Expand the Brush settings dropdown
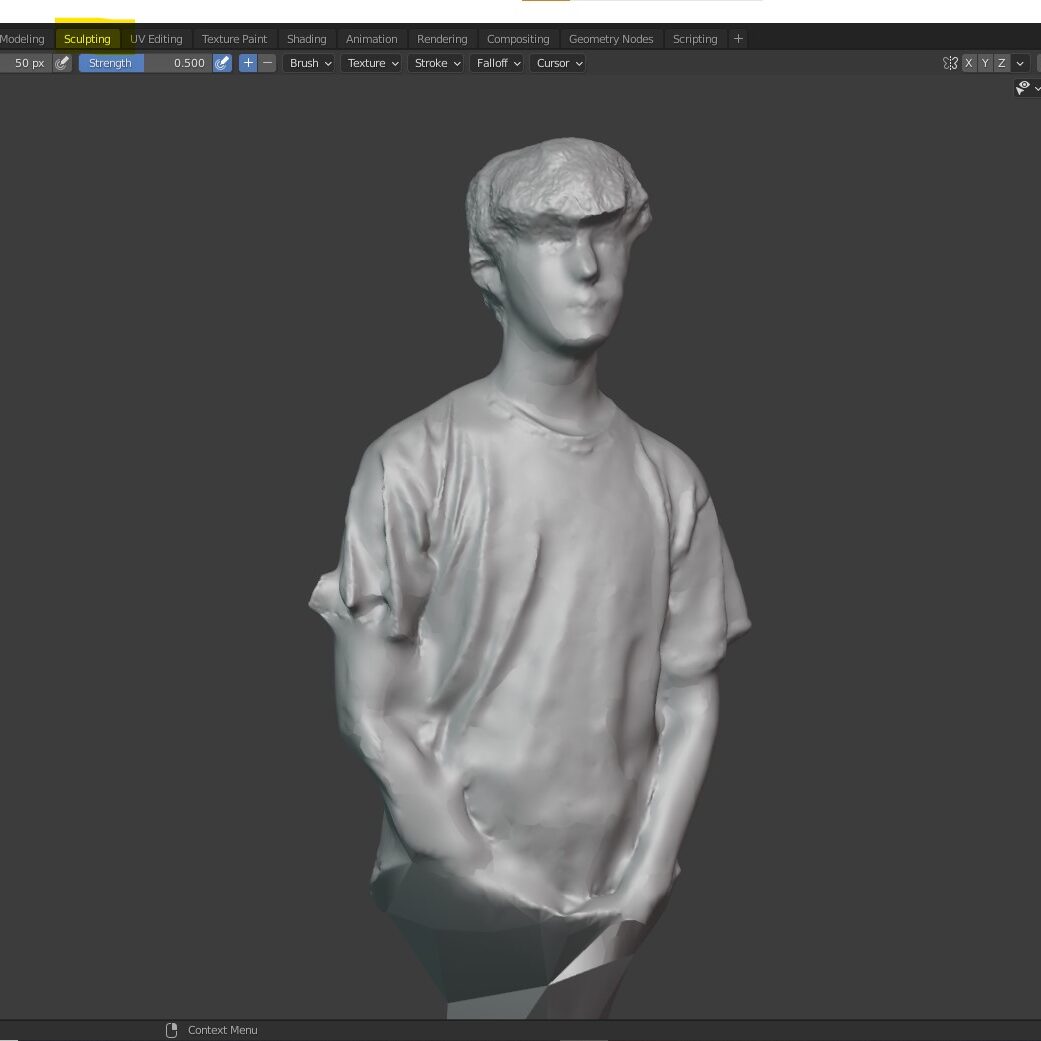 (x=309, y=63)
